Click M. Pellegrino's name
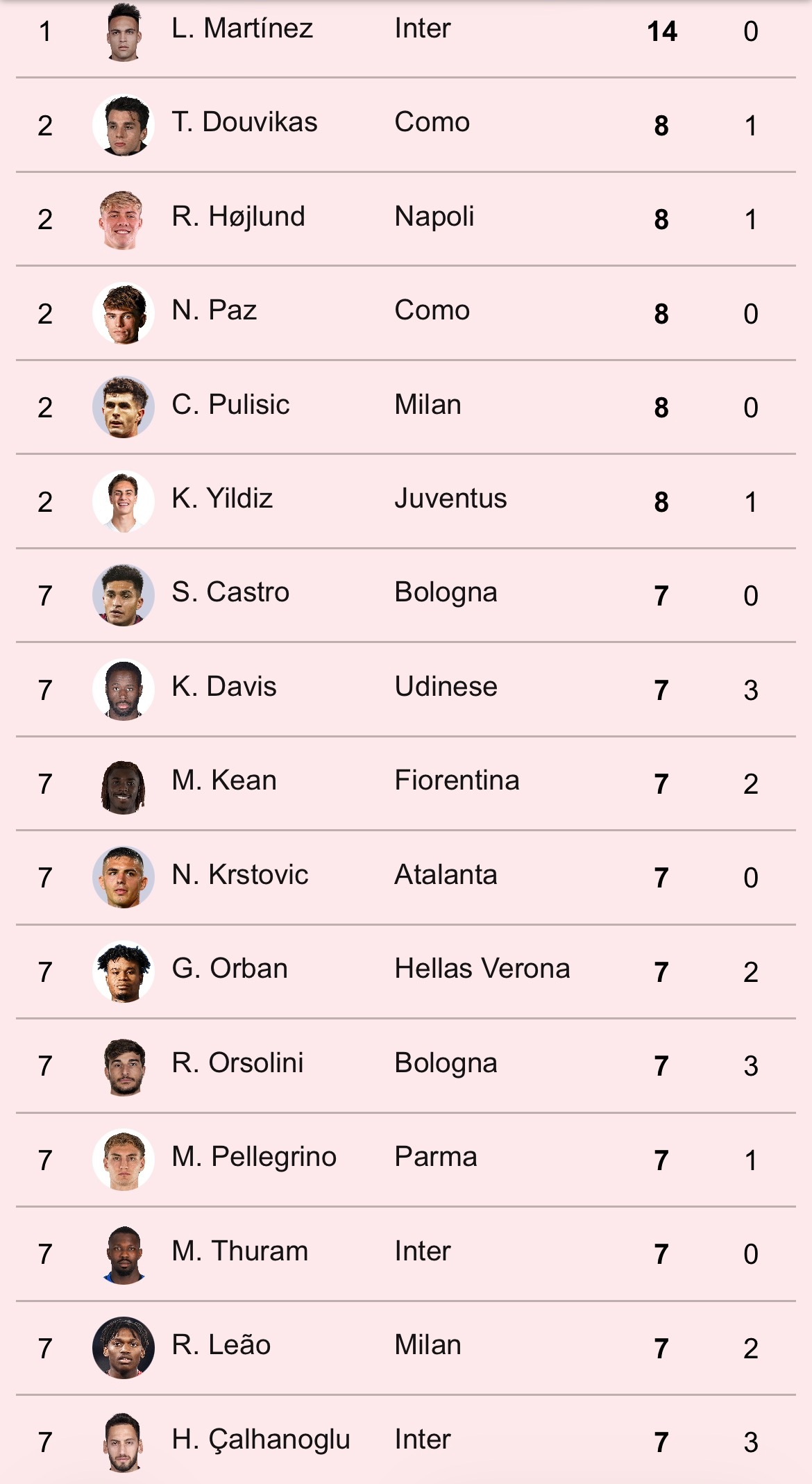Image resolution: width=812 pixels, height=1484 pixels. [254, 1157]
